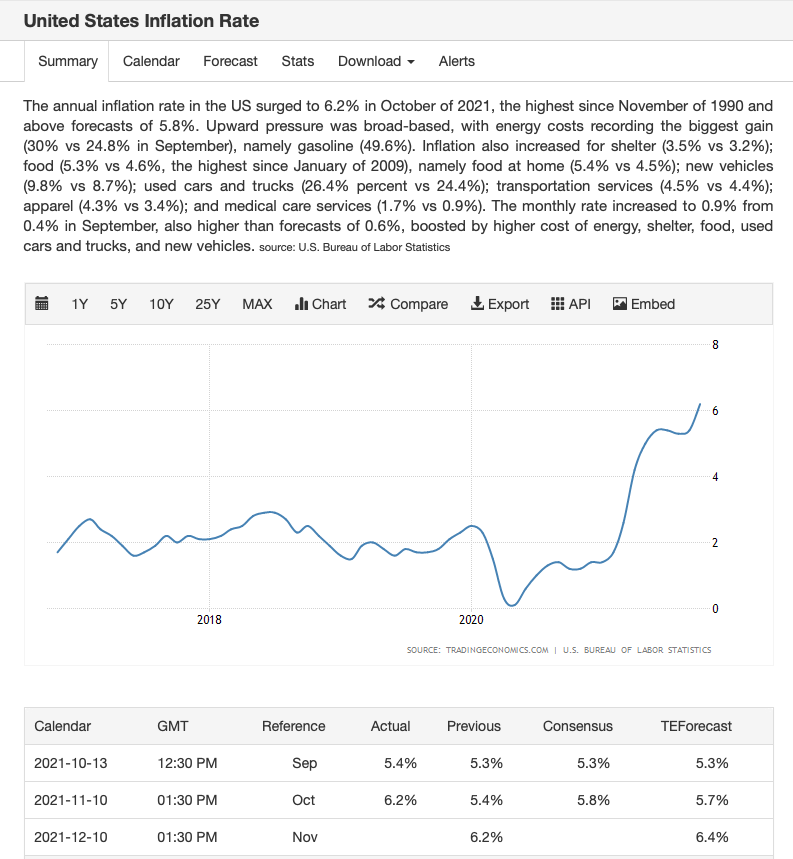793x859 pixels.
Task: Open the Alerts tab
Action: pyautogui.click(x=457, y=61)
